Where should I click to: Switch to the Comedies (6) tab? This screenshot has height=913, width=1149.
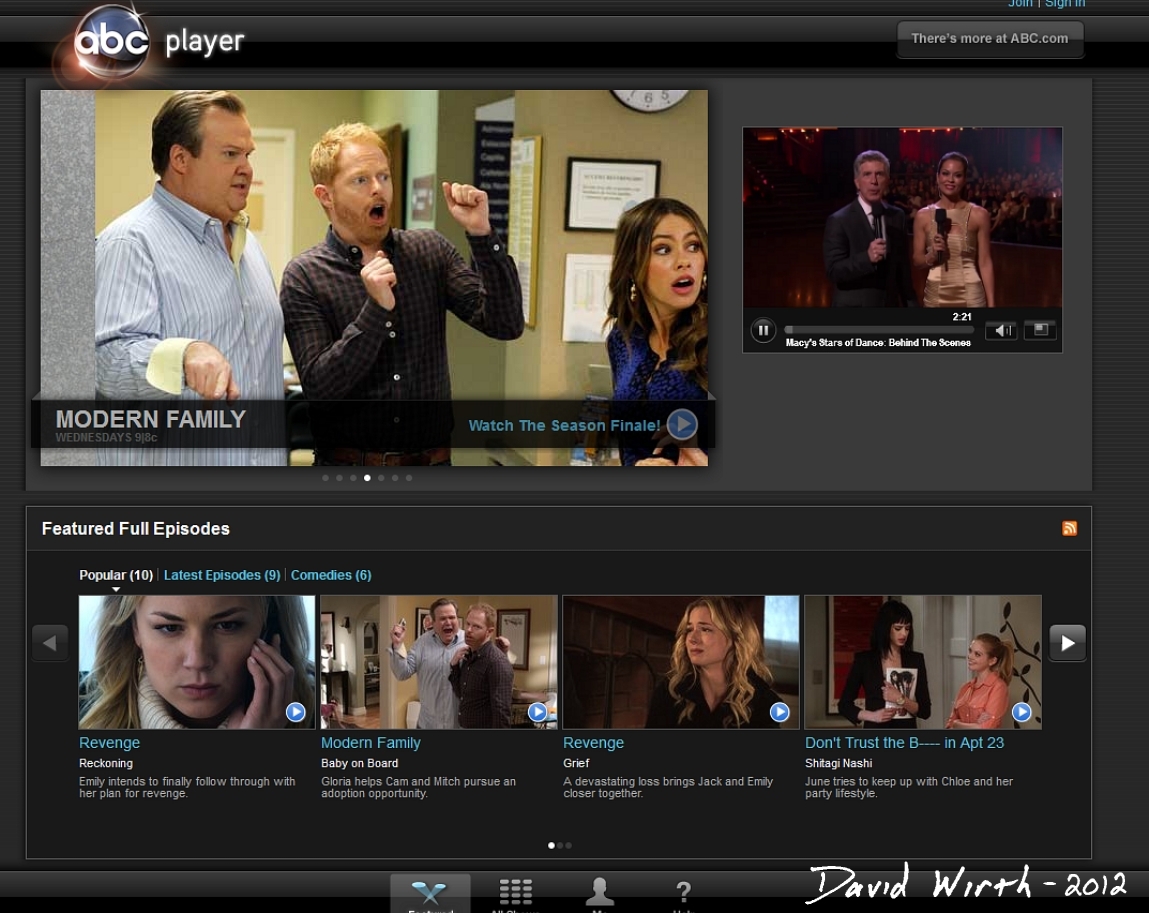(331, 575)
